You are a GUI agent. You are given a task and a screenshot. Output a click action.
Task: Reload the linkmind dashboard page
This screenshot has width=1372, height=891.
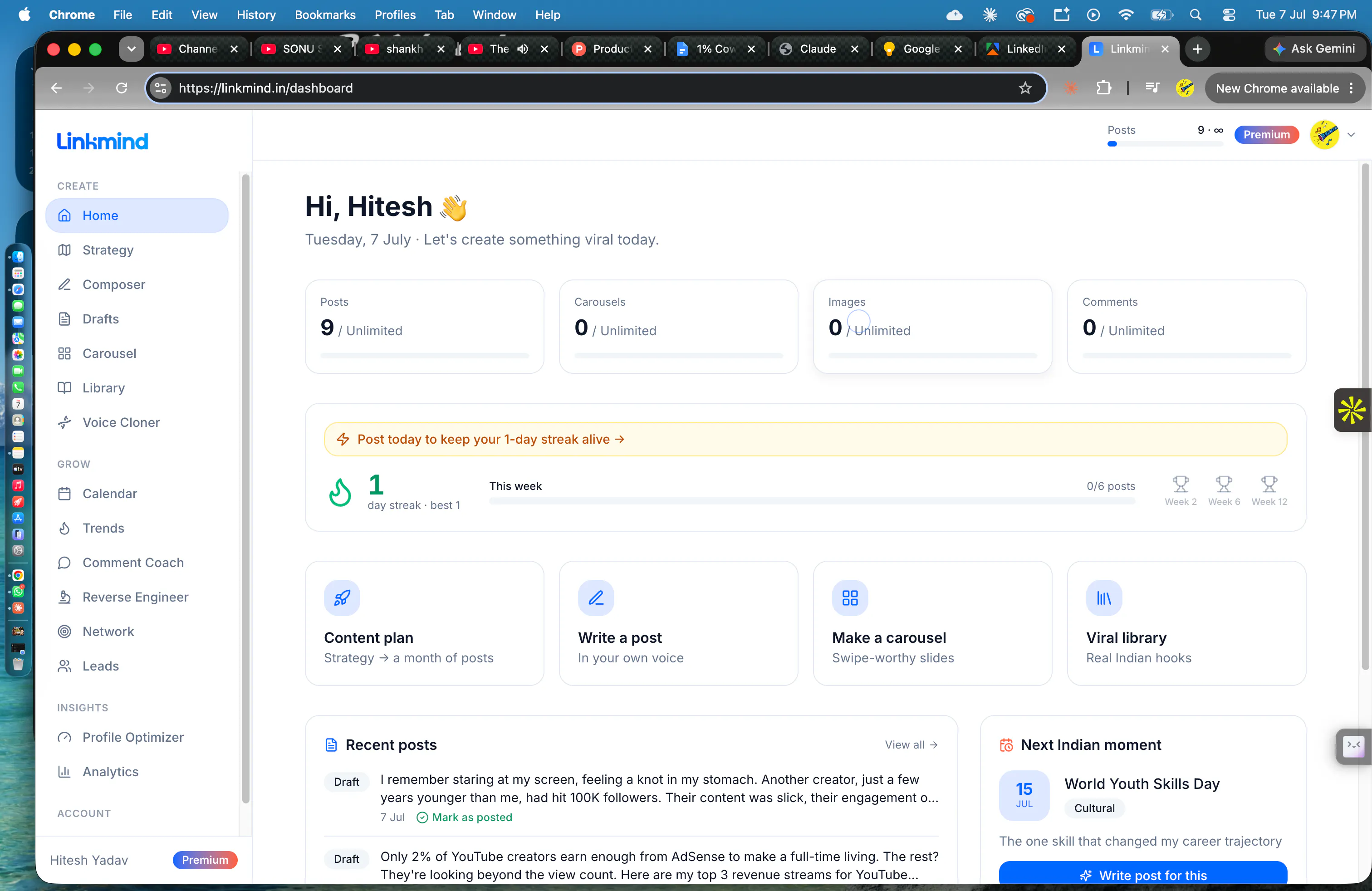[x=122, y=88]
